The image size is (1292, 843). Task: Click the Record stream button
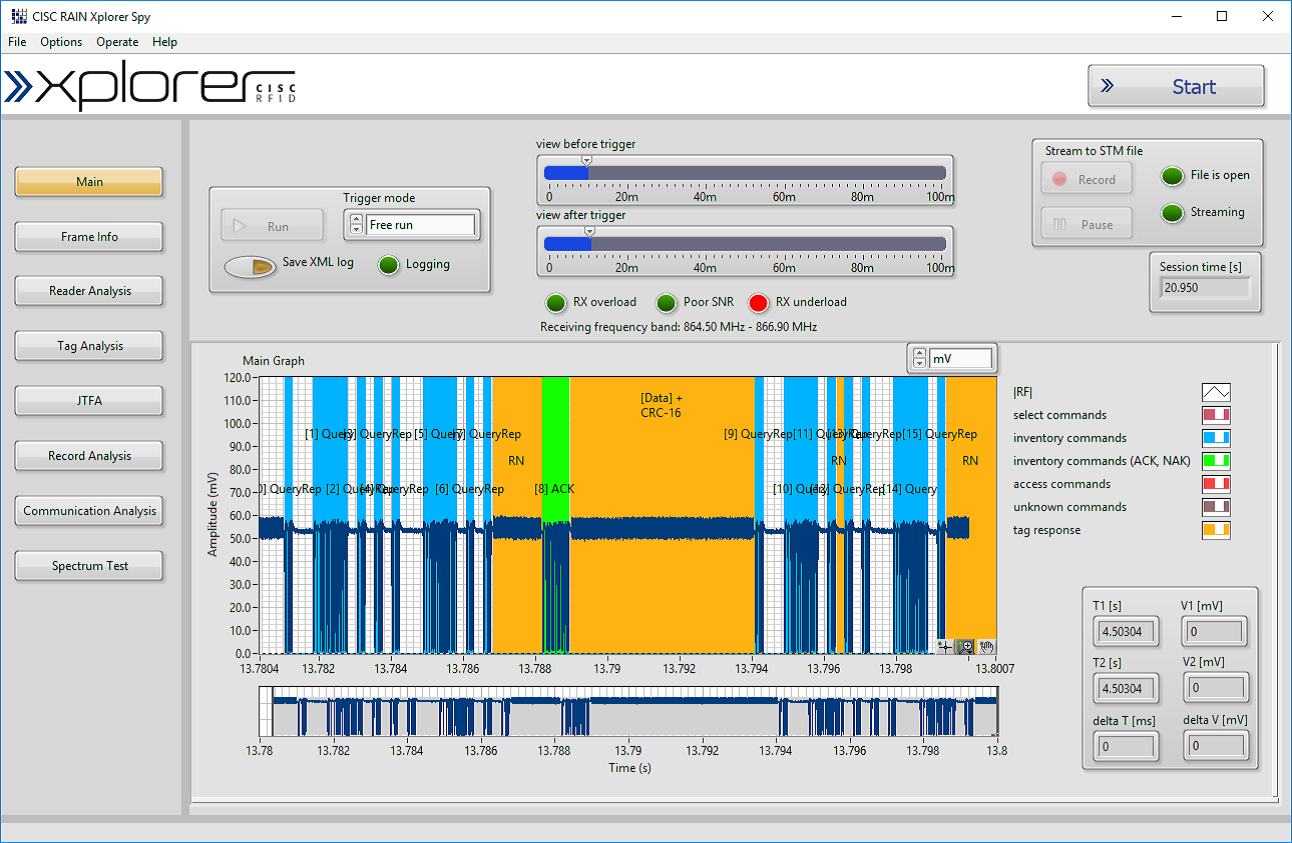[x=1086, y=180]
